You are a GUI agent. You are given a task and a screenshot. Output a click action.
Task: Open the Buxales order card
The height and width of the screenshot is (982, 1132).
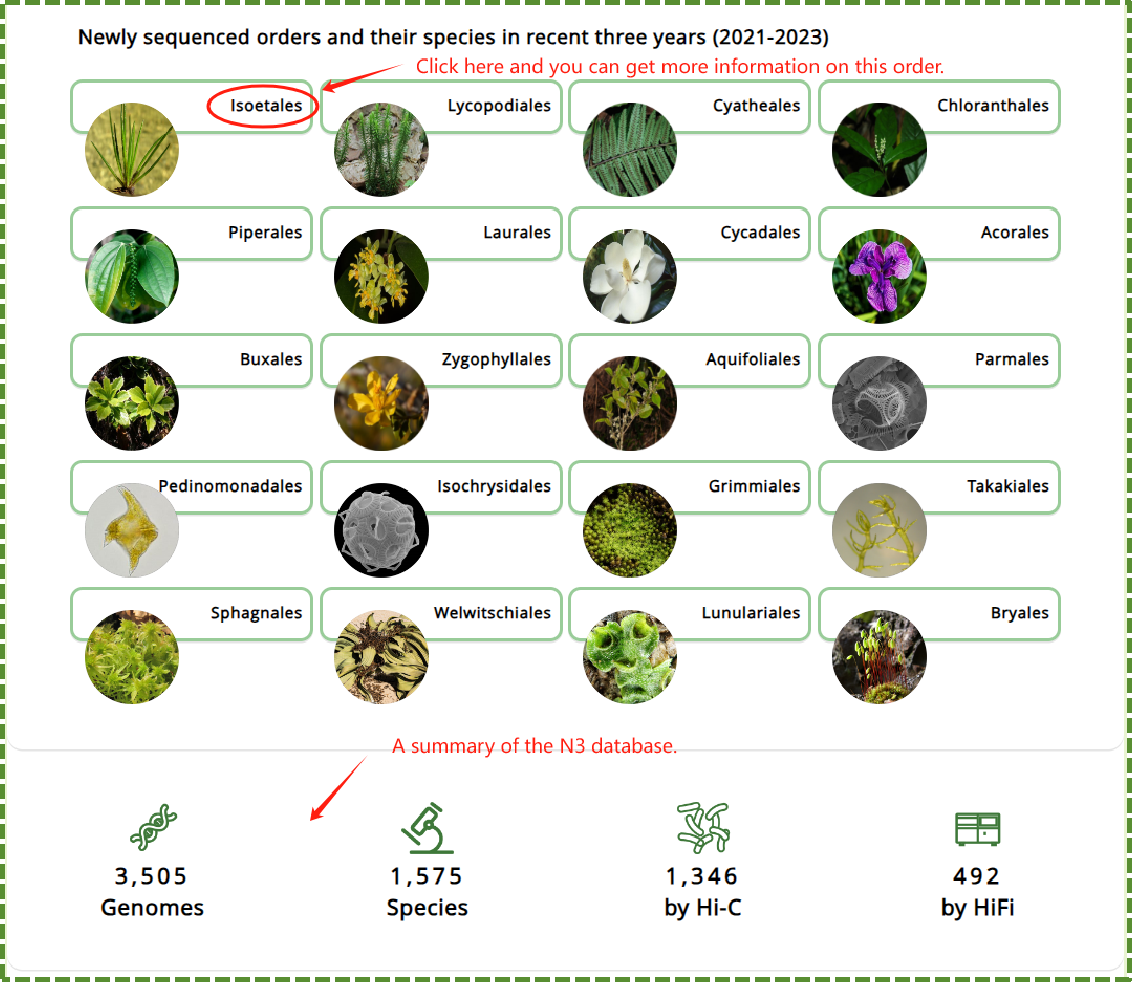(270, 360)
